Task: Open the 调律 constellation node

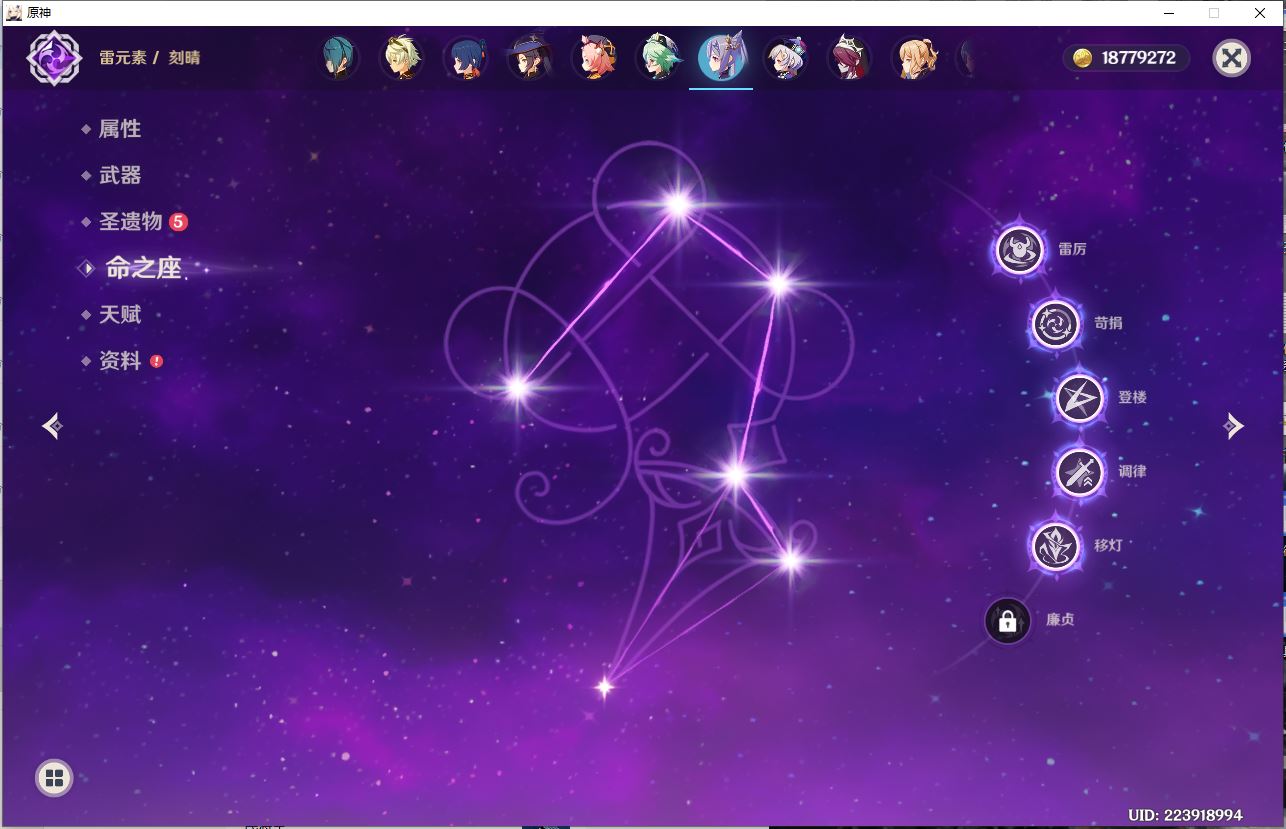Action: (1081, 471)
